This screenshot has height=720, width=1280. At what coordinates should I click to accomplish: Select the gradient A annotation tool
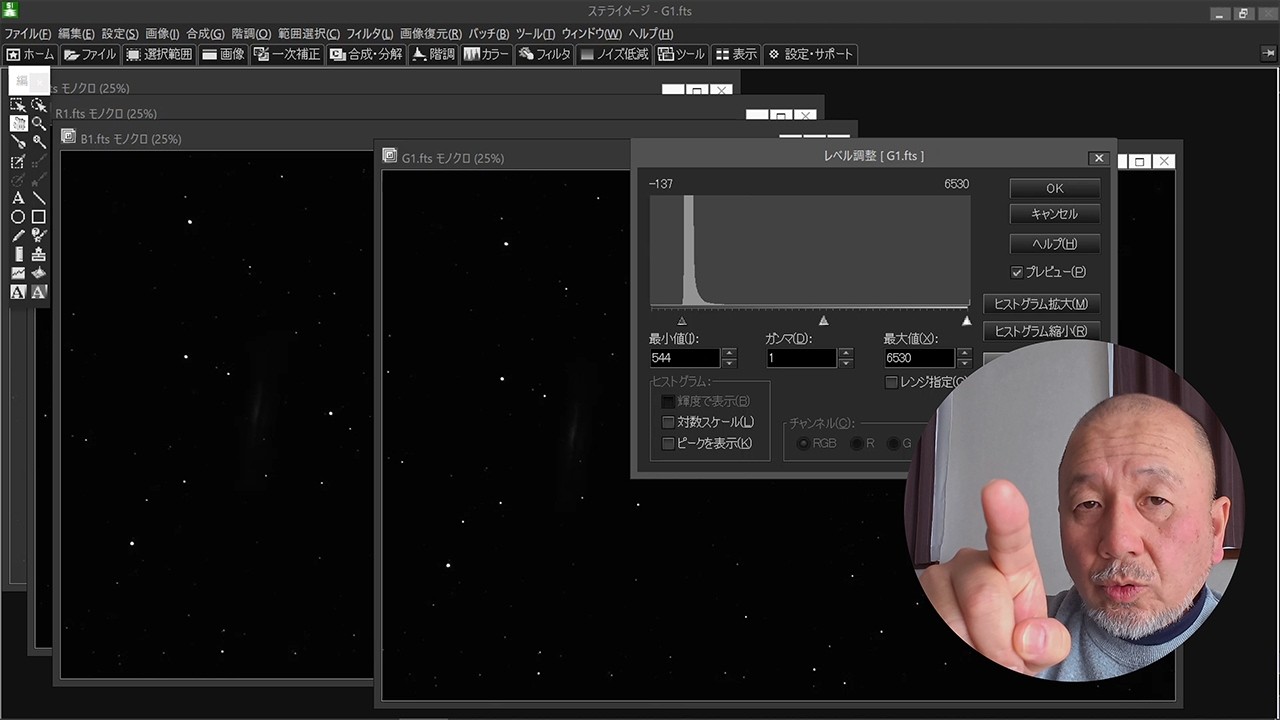[38, 292]
